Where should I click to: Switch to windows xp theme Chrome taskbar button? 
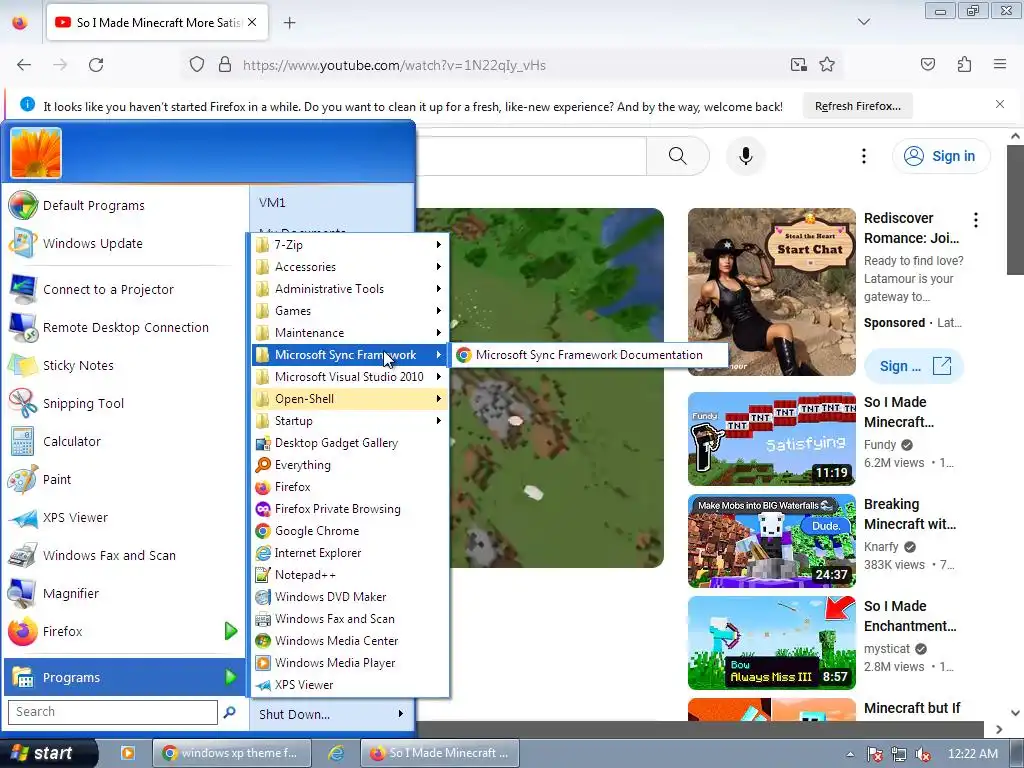pos(232,753)
